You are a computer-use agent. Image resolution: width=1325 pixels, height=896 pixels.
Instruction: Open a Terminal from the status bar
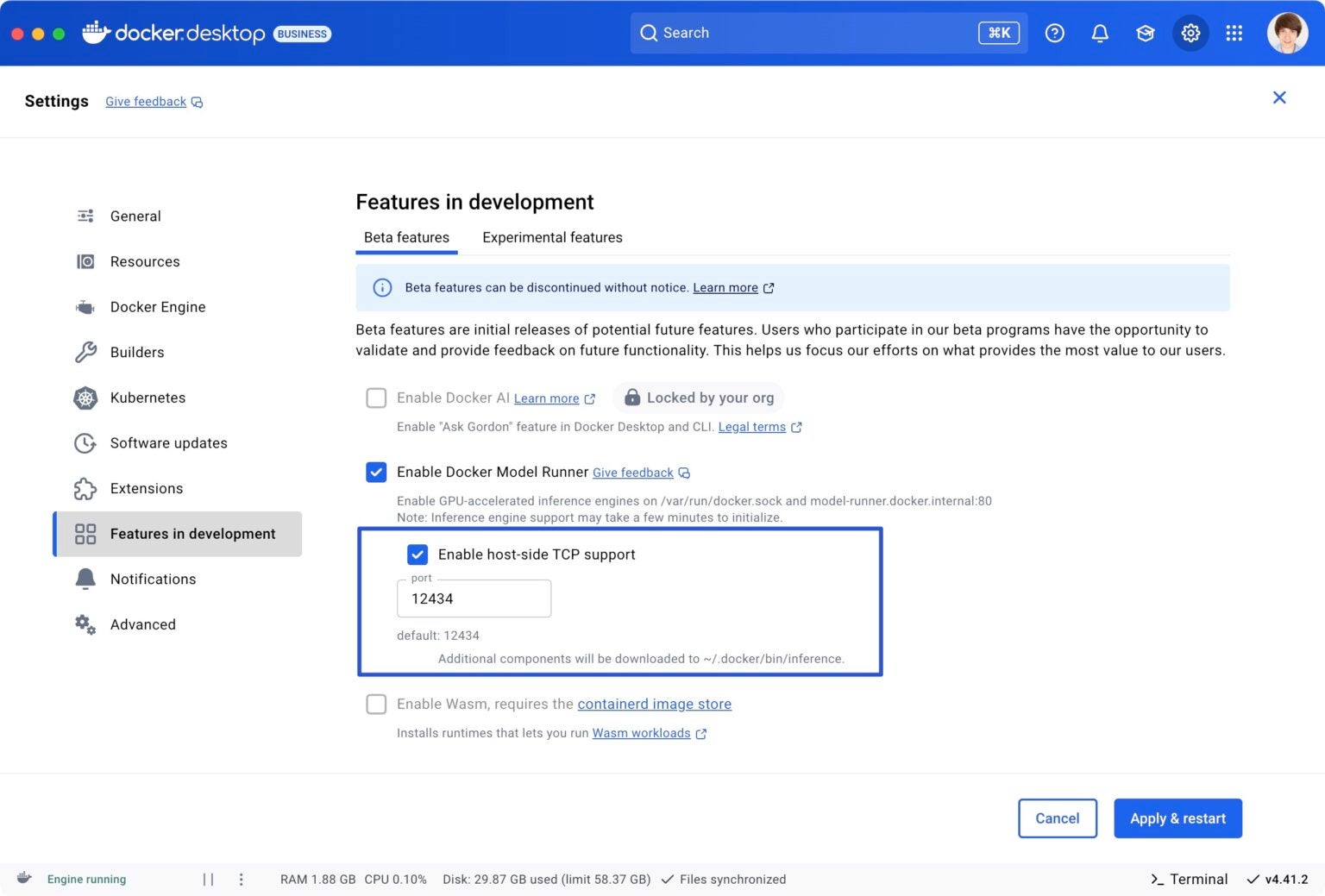1188,879
